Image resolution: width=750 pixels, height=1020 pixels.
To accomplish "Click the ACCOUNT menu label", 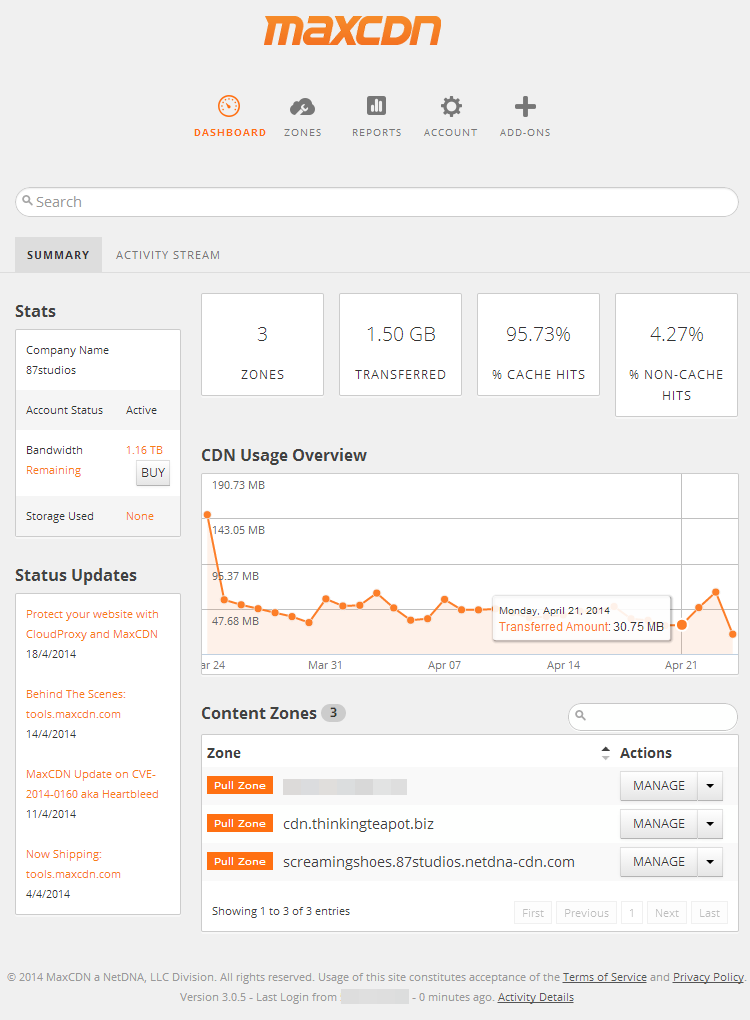I will pyautogui.click(x=450, y=133).
